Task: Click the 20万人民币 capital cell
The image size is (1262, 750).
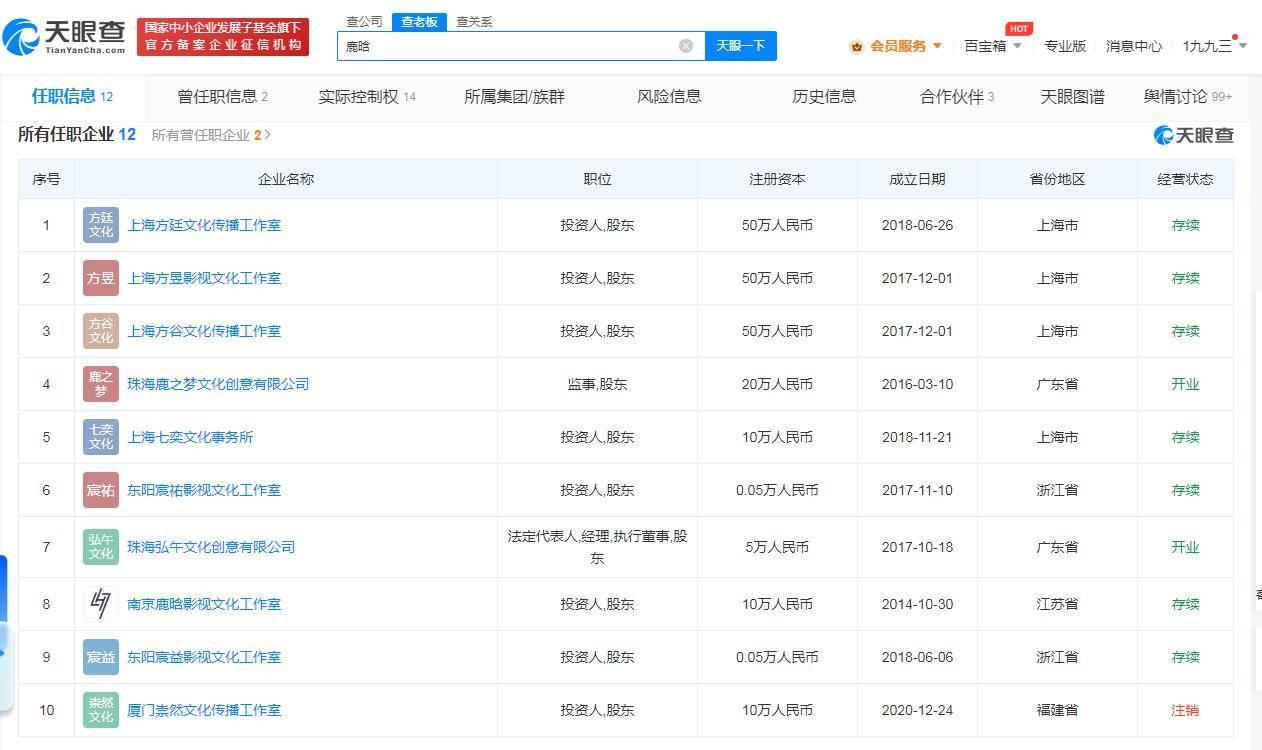Action: pyautogui.click(x=777, y=384)
